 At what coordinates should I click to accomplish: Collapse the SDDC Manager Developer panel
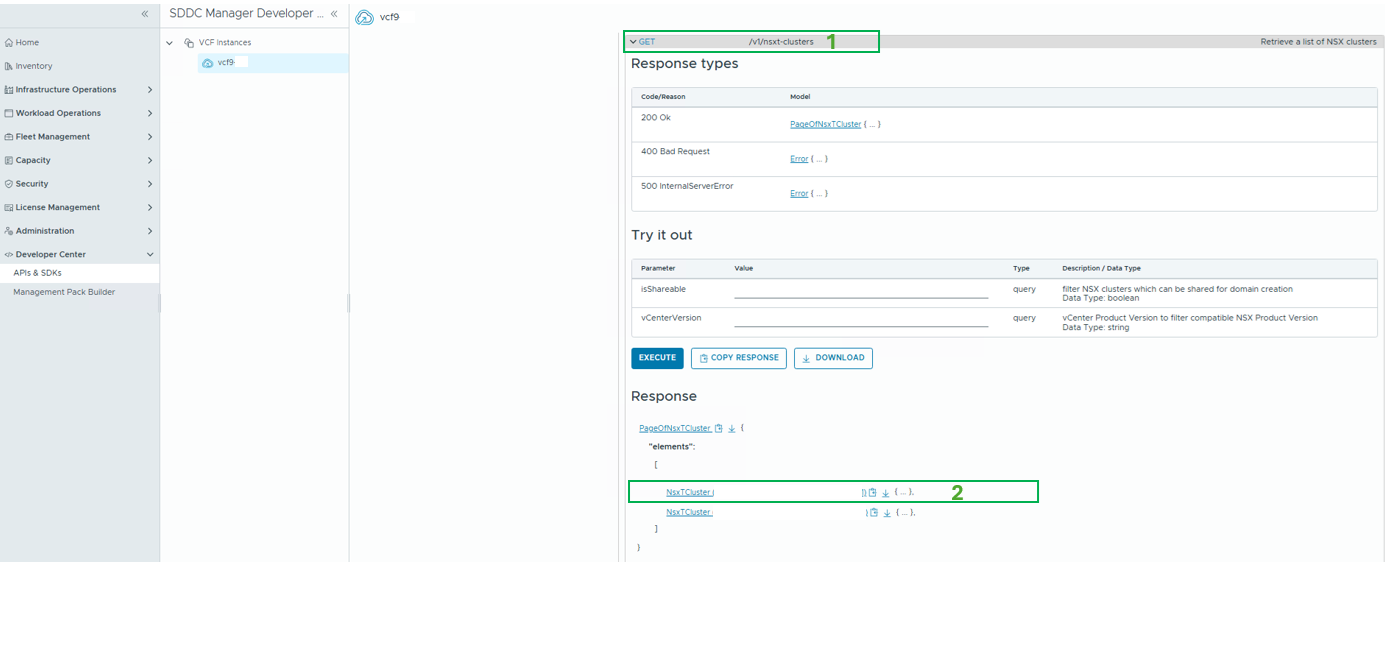pyautogui.click(x=334, y=14)
